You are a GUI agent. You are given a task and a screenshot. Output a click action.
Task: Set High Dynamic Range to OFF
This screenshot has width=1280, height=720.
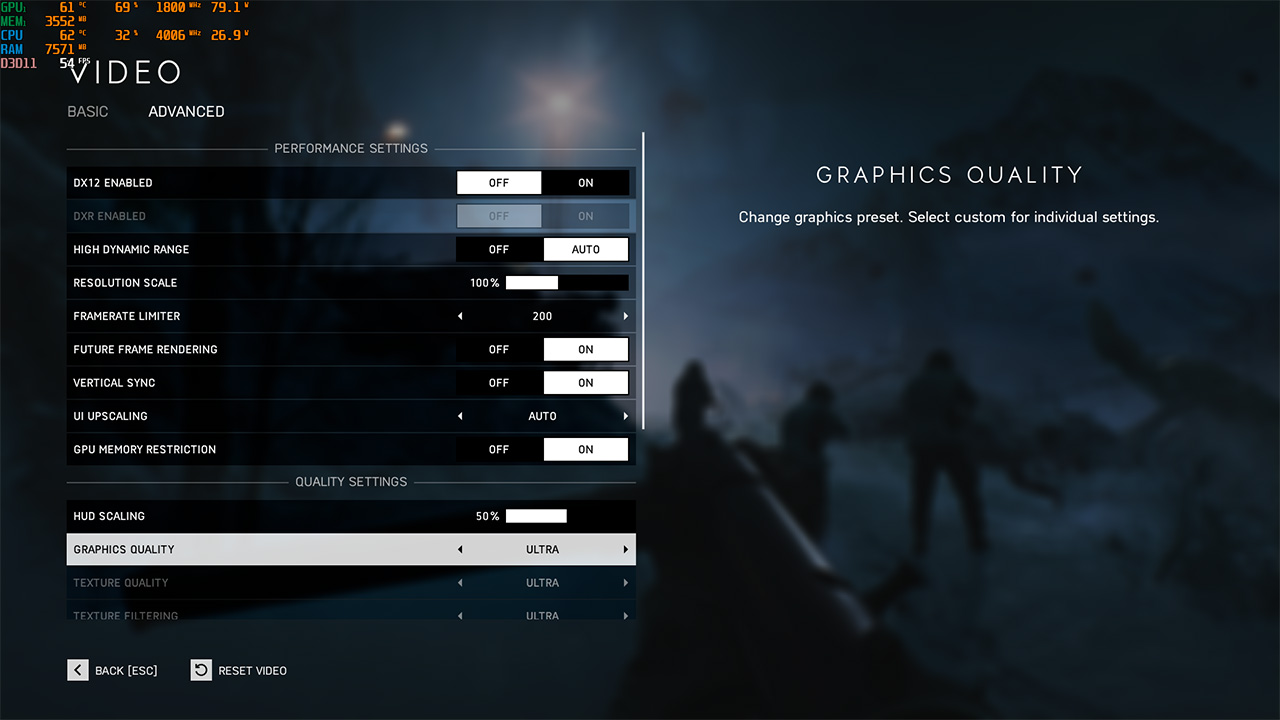pyautogui.click(x=499, y=249)
